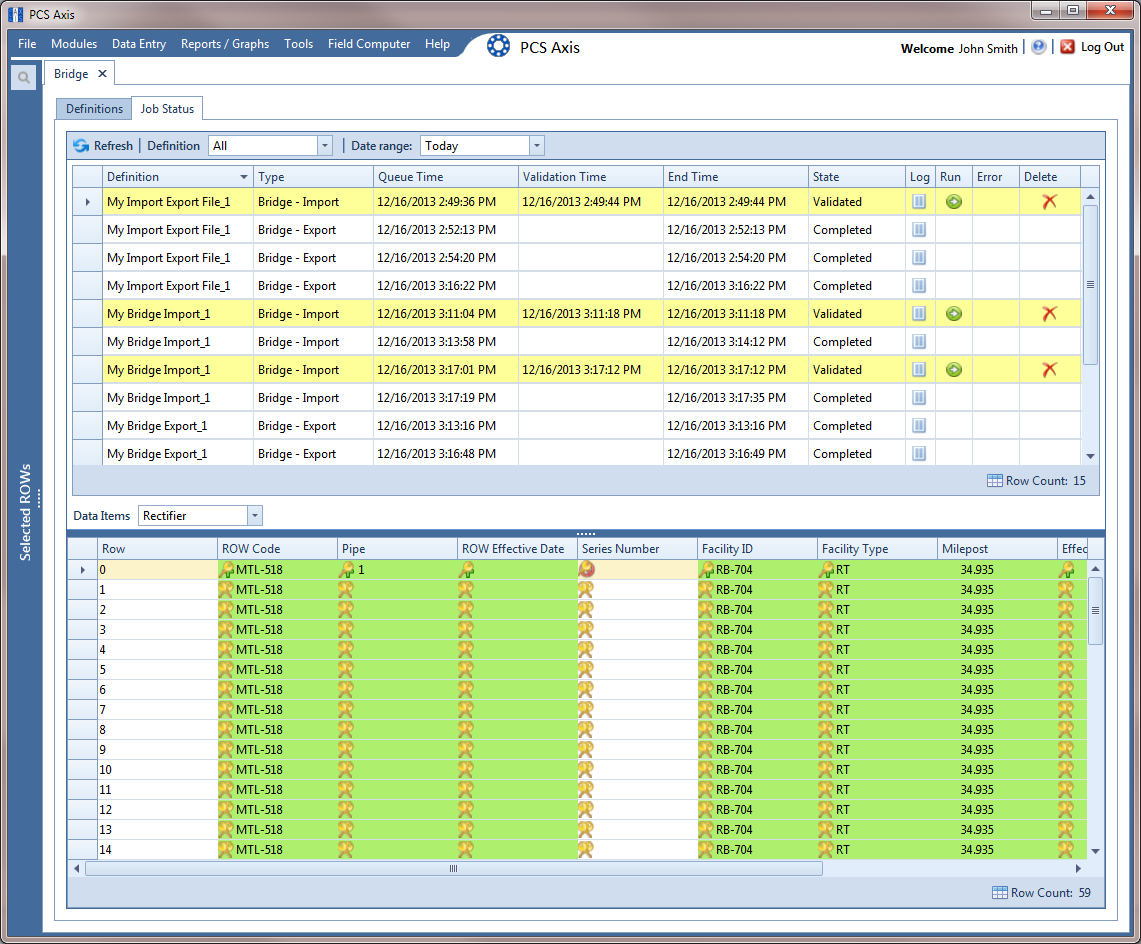Open log for the 3:13:58 PM import job

coord(919,342)
